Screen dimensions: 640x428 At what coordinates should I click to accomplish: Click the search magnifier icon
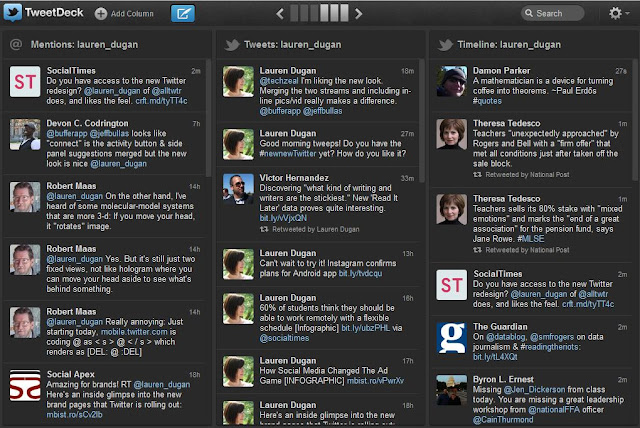click(x=529, y=13)
